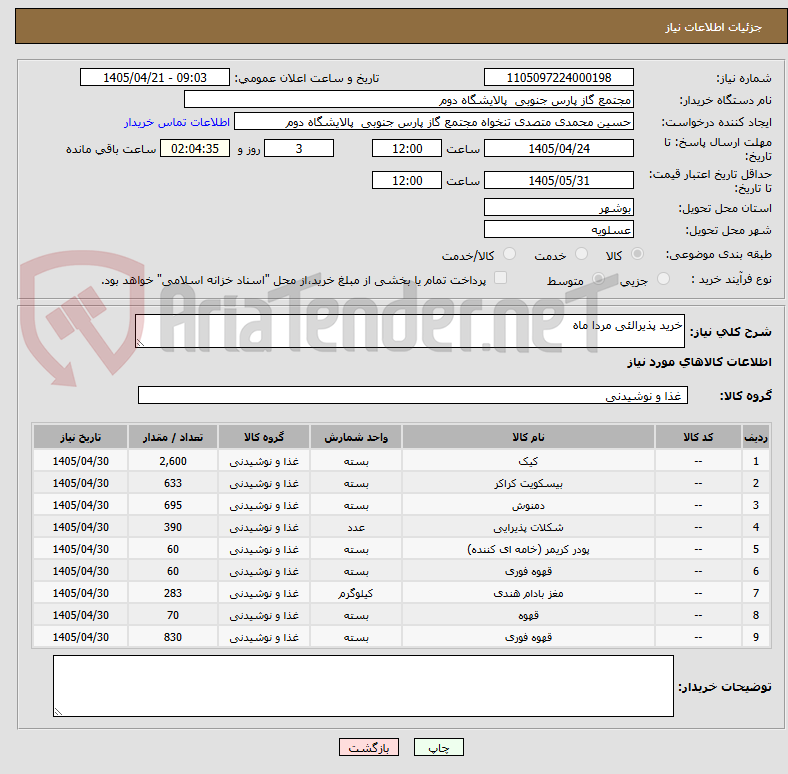Click the جزئیات اطلاعات نیاز page header
Viewport: 788px width, 774px height.
coord(714,27)
